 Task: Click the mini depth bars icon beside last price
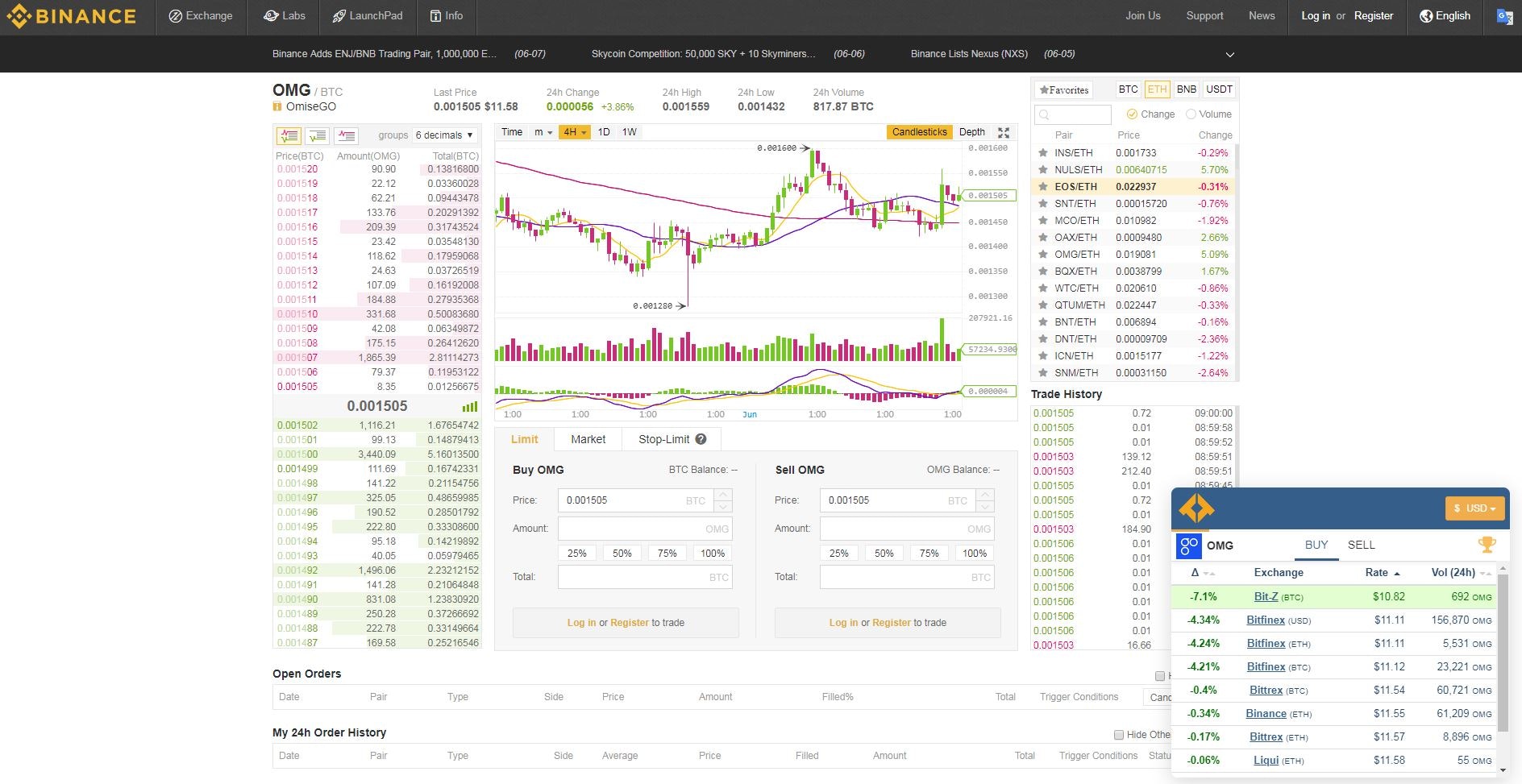tap(470, 407)
